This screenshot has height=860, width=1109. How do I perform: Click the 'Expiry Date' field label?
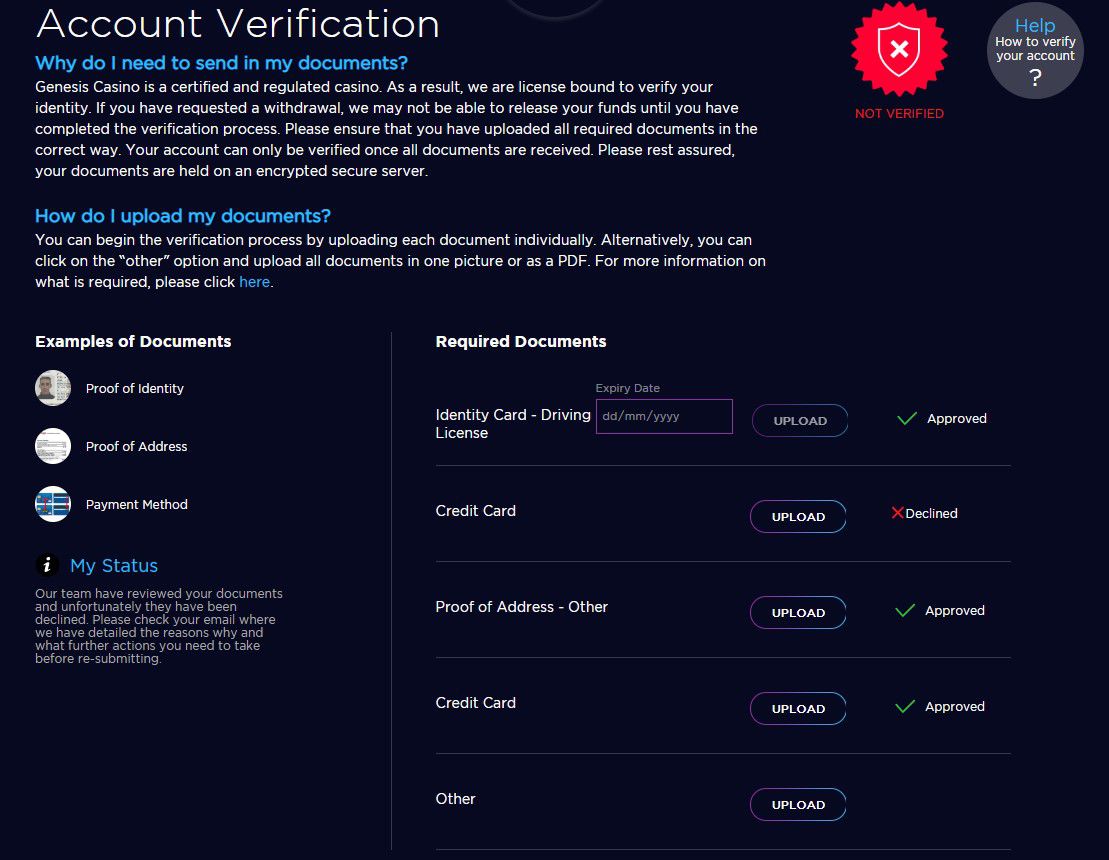[x=627, y=388]
